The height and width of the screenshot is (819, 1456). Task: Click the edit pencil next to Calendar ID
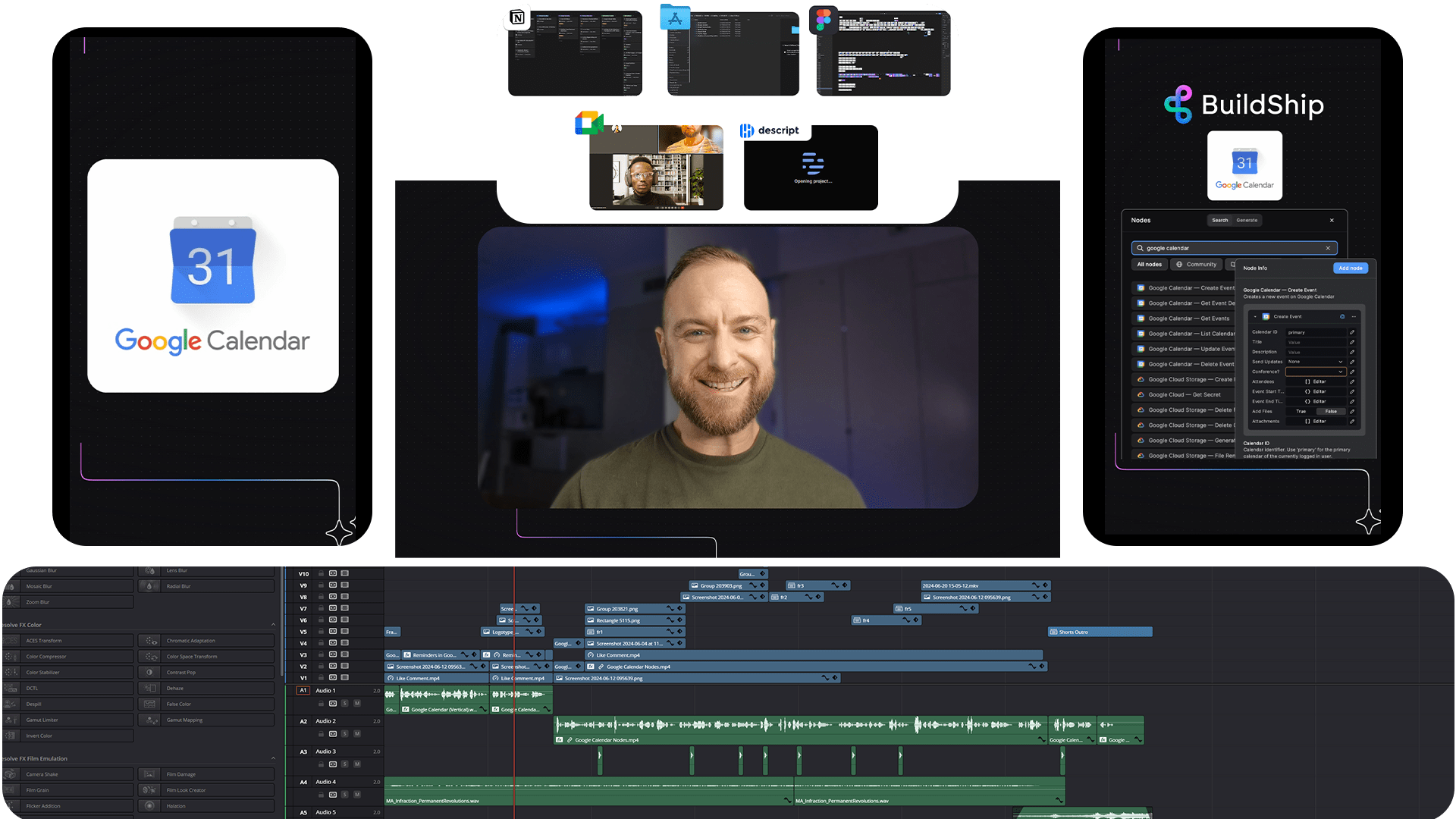(x=1352, y=332)
